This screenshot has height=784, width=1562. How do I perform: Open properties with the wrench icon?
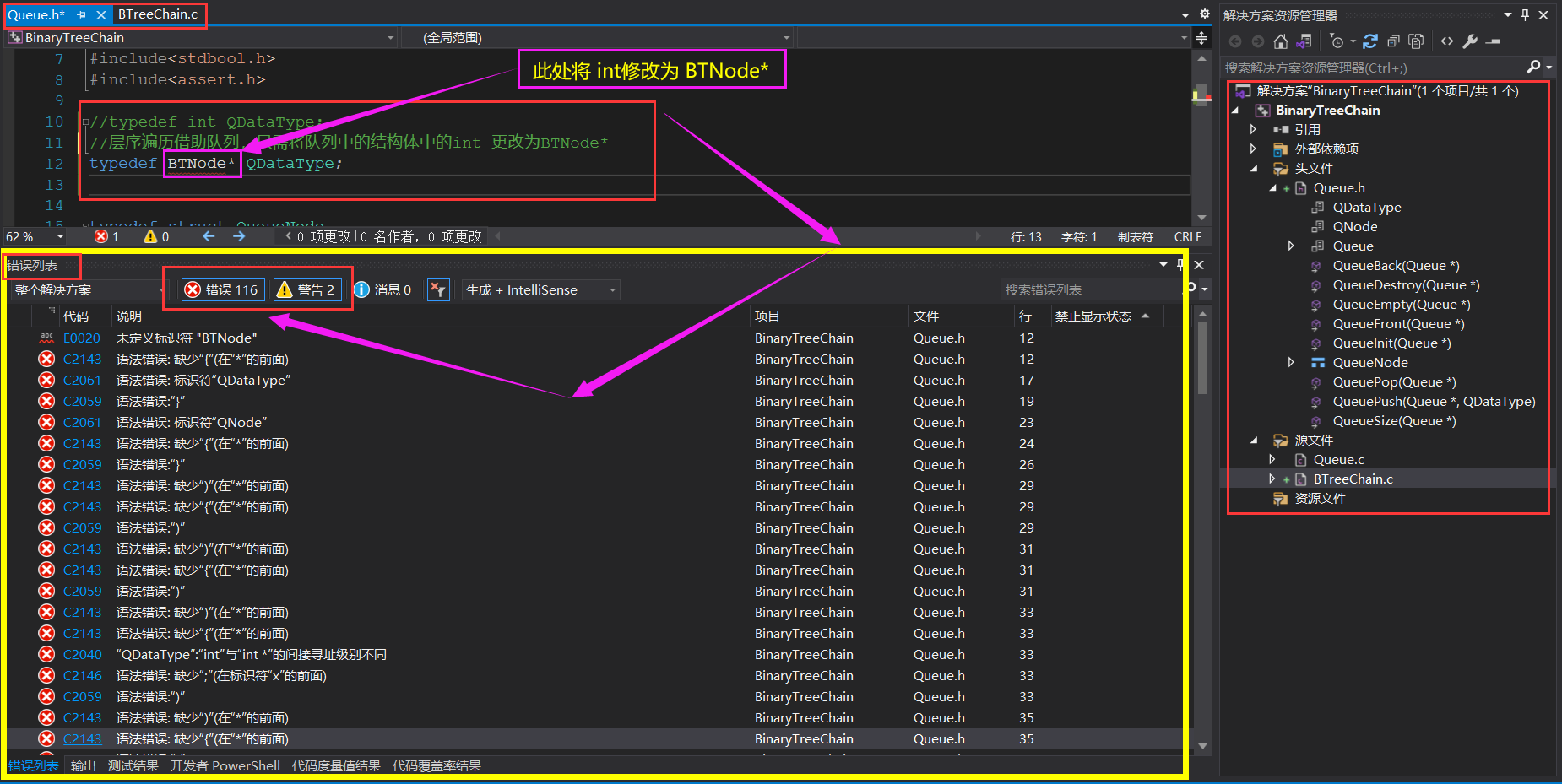(x=1470, y=41)
